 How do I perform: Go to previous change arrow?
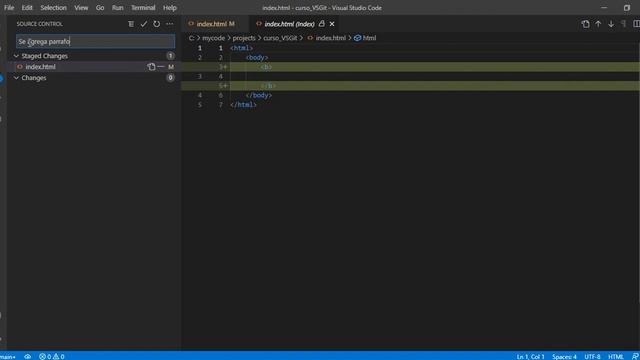point(598,24)
